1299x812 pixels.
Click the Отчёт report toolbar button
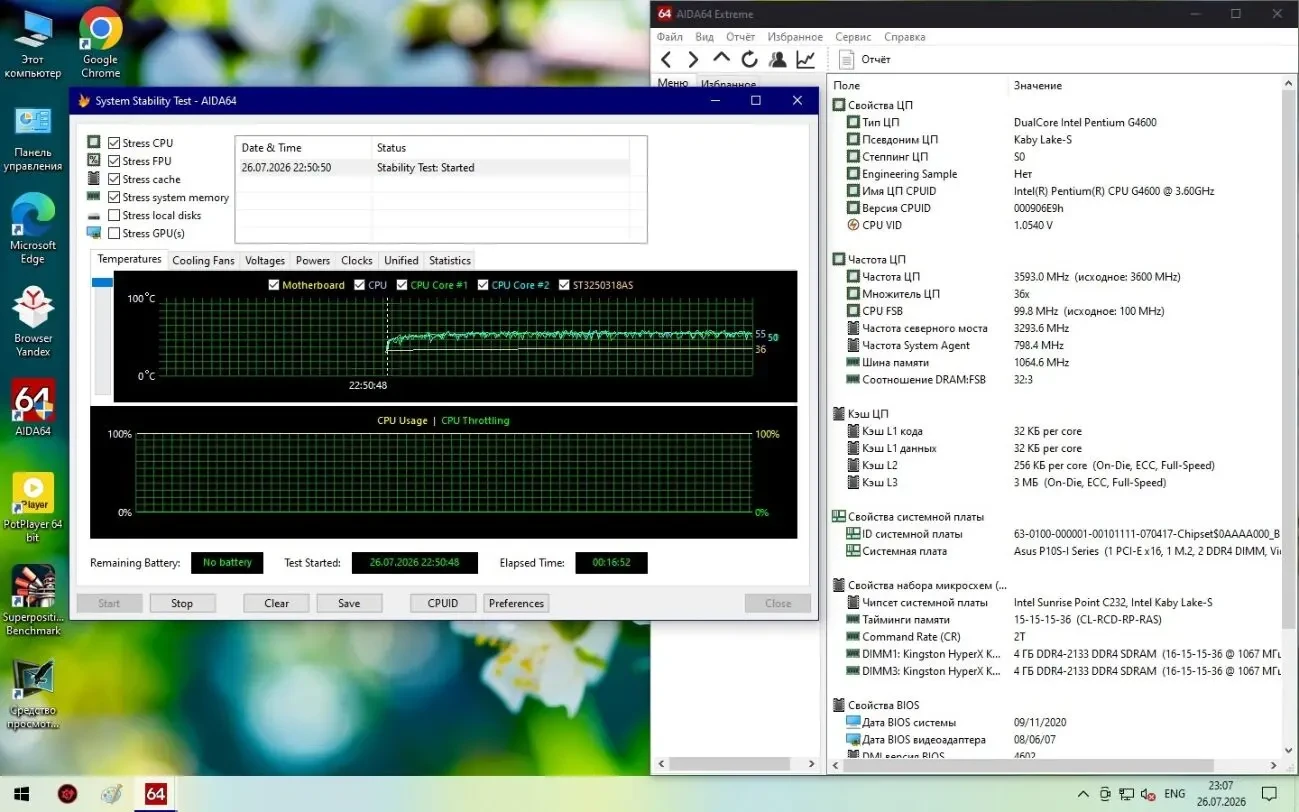pyautogui.click(x=865, y=60)
